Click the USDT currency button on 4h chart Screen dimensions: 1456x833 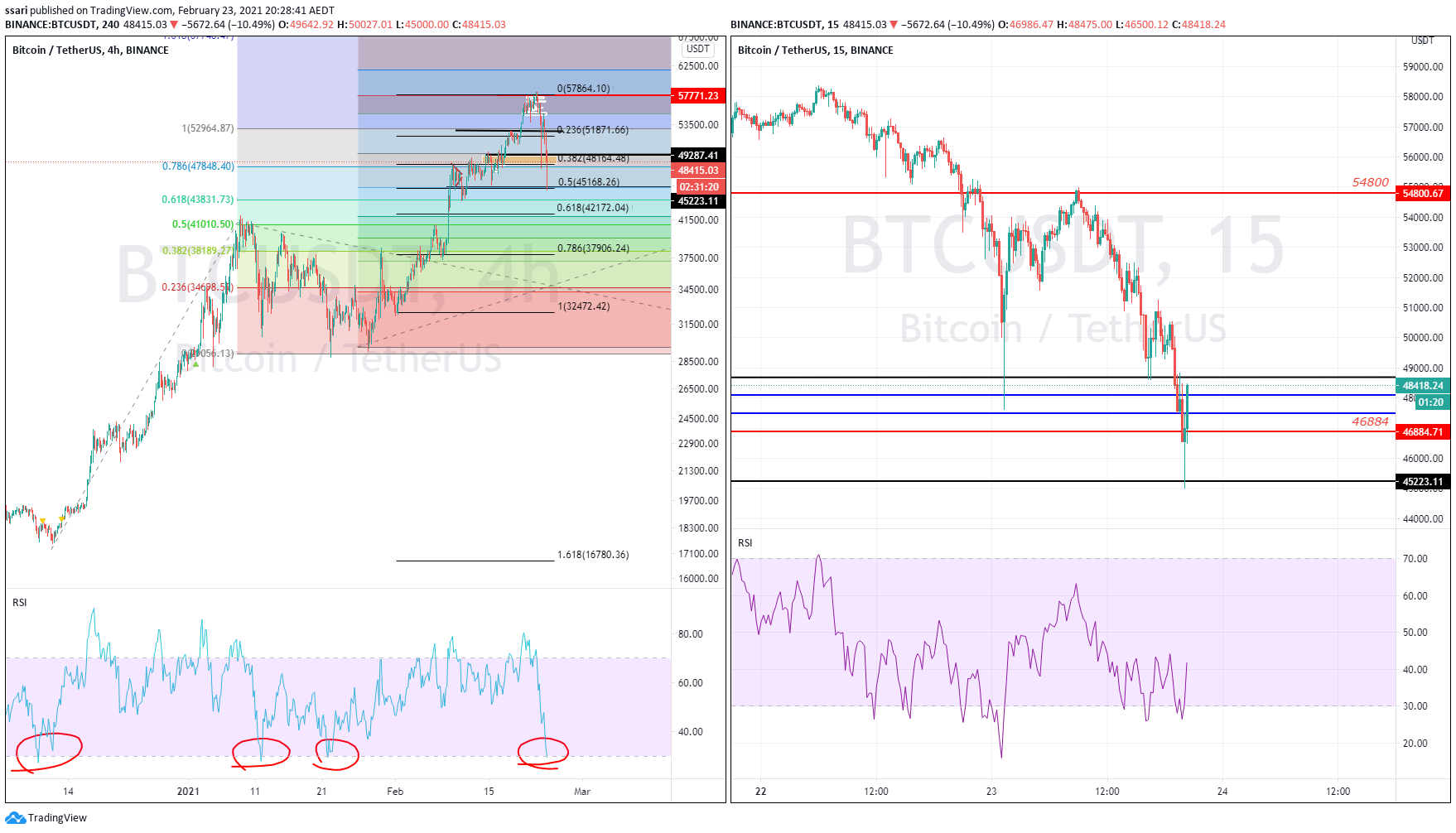pyautogui.click(x=698, y=49)
